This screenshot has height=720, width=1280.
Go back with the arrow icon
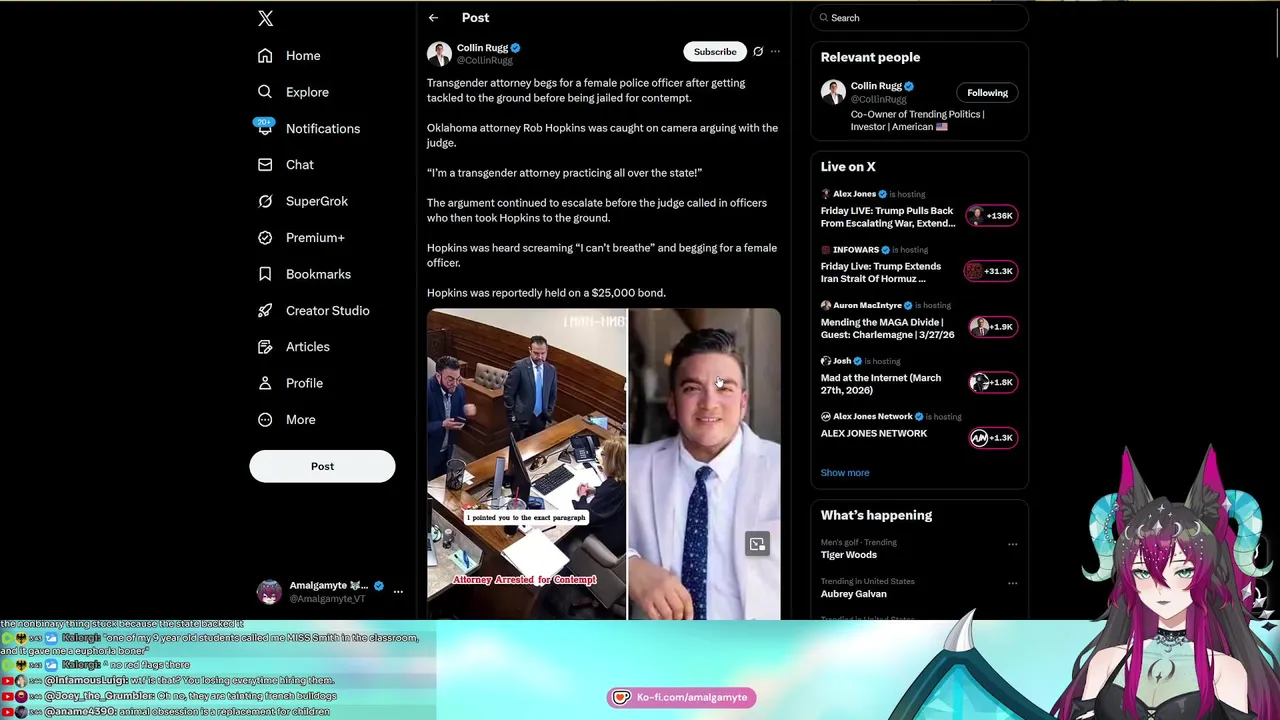(433, 18)
